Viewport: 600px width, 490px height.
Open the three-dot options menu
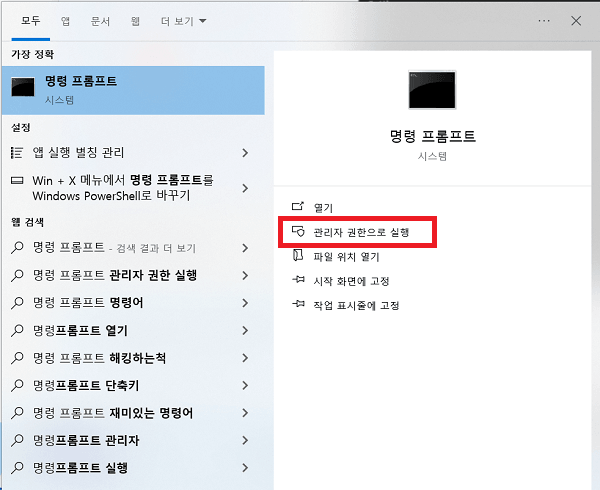(544, 21)
